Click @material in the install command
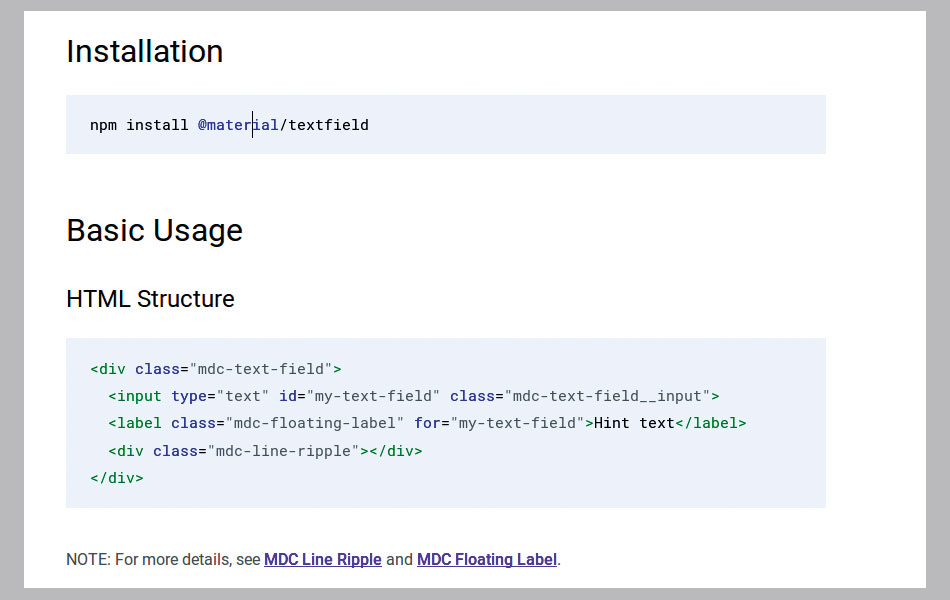 (x=237, y=125)
